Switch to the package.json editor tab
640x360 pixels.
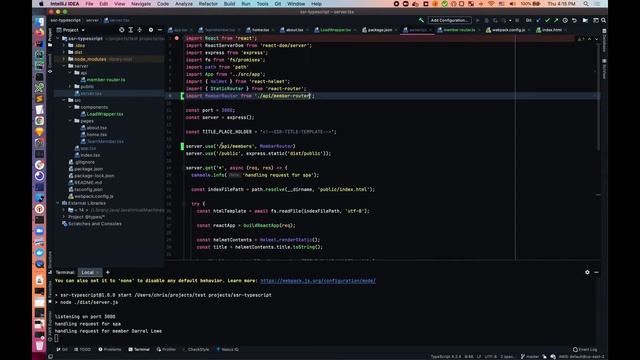pyautogui.click(x=377, y=30)
